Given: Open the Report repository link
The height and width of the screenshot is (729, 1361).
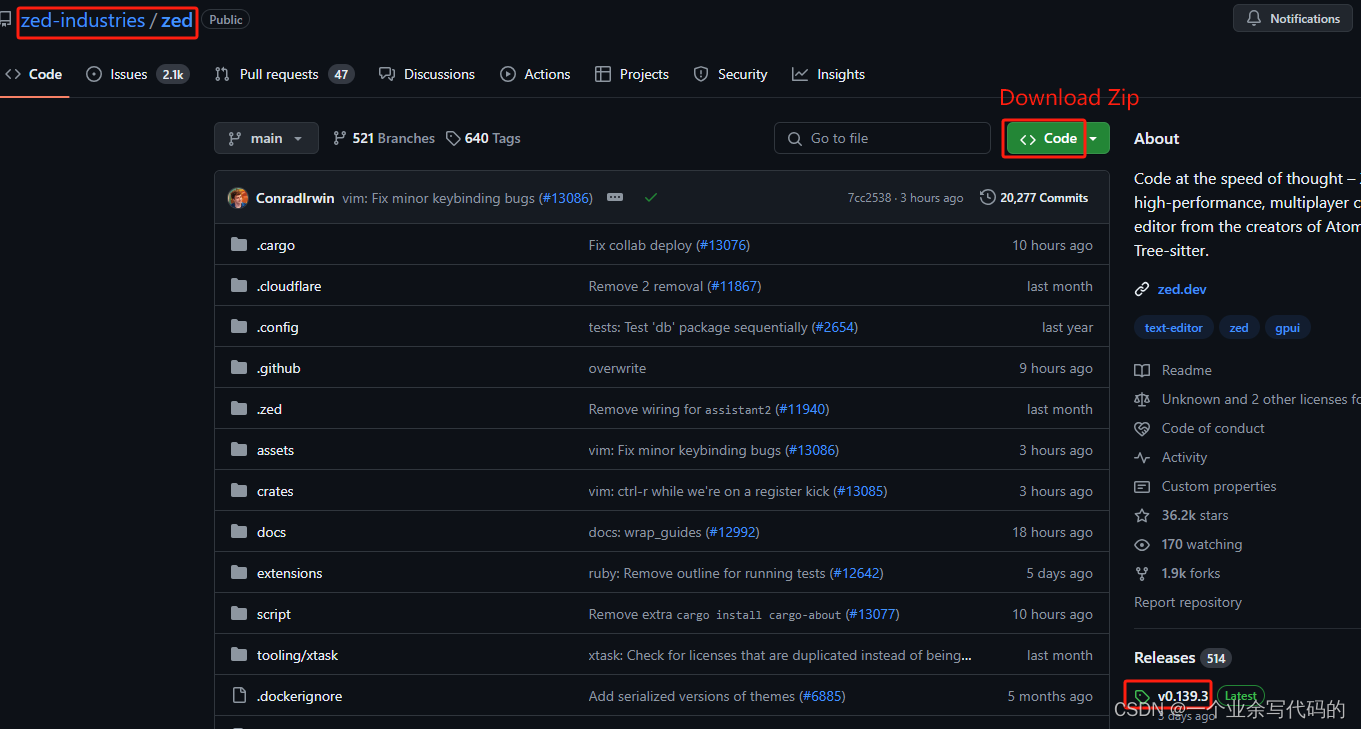Looking at the screenshot, I should [1188, 602].
